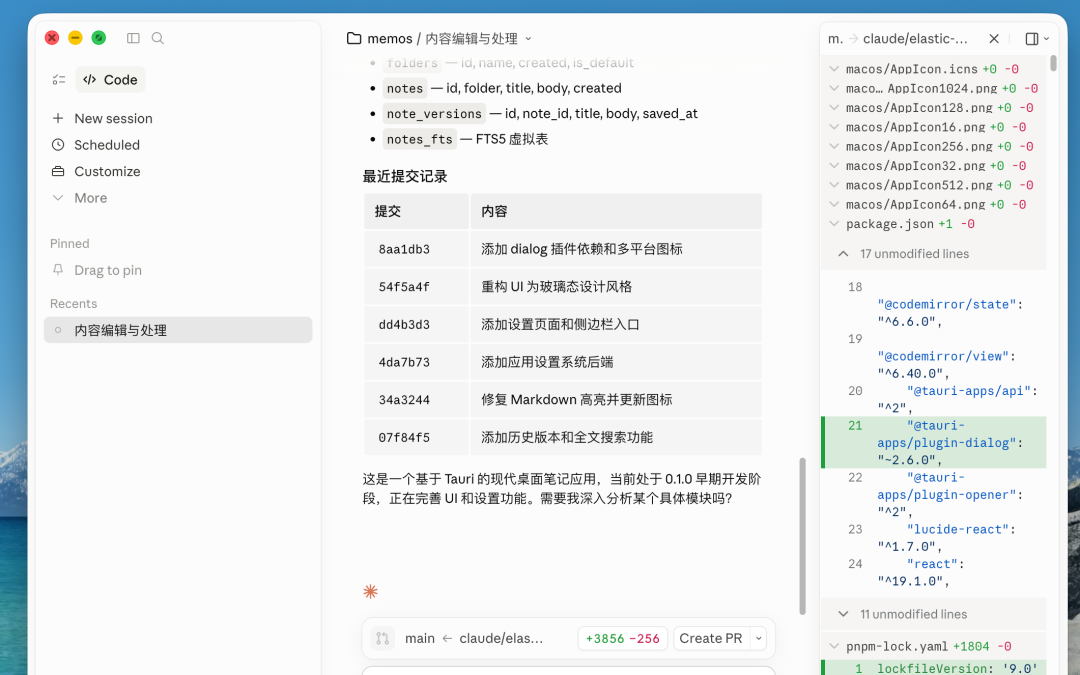Collapse the package.json file diff

pyautogui.click(x=834, y=224)
